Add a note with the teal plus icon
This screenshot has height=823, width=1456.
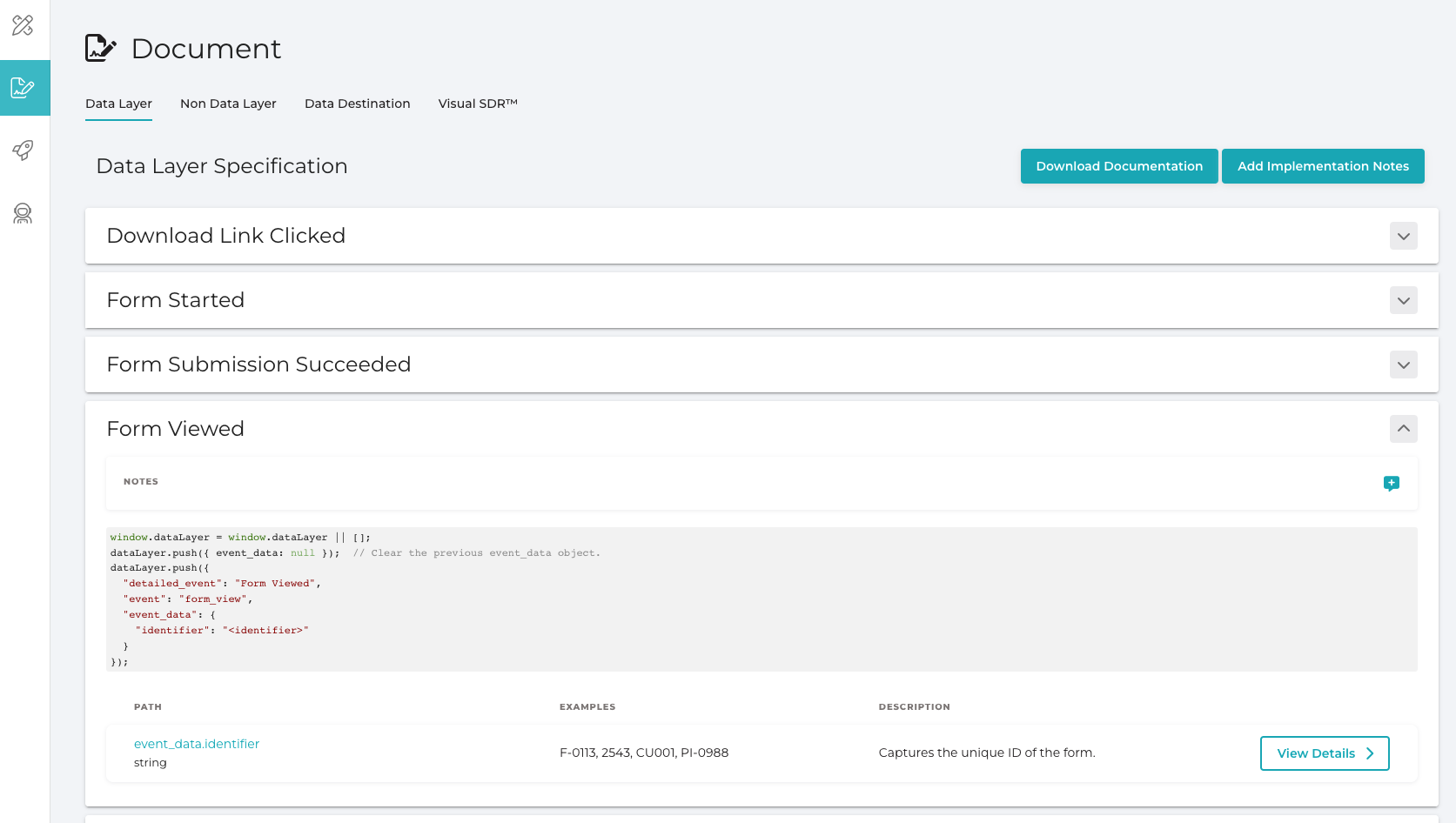tap(1391, 482)
